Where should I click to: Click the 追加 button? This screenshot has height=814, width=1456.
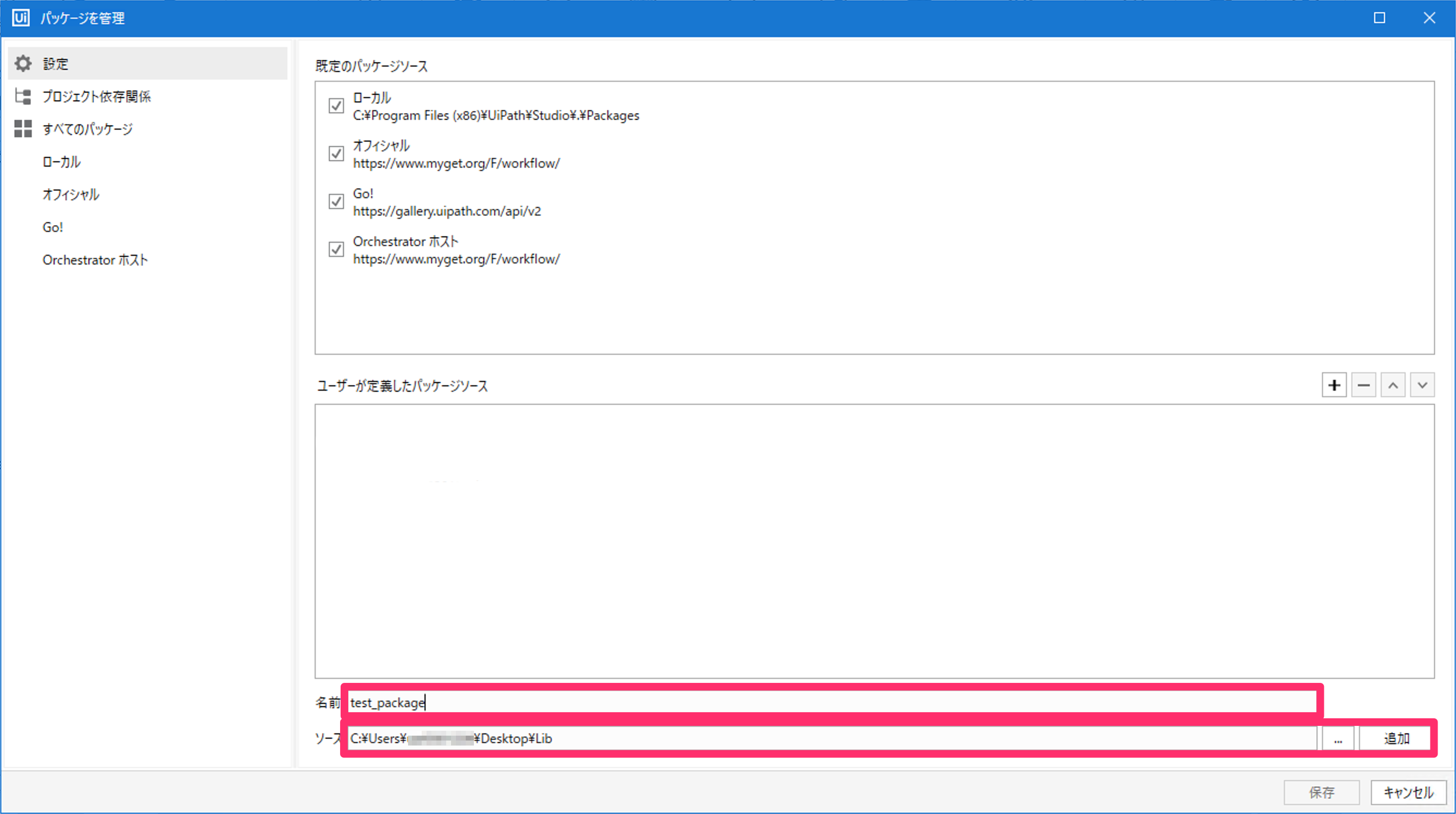pyautogui.click(x=1396, y=739)
